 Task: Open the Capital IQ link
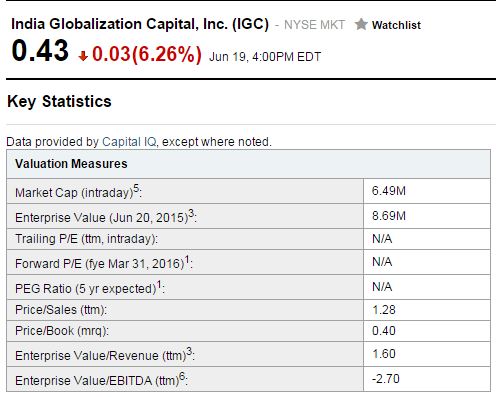coord(129,142)
